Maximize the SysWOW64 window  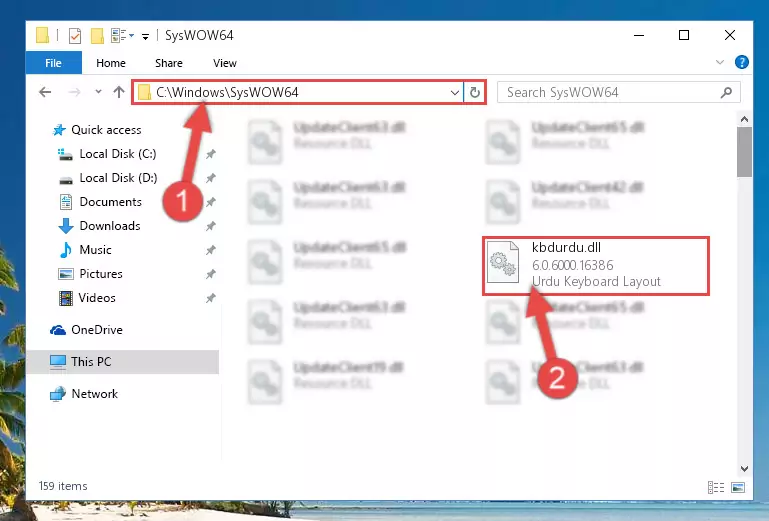[684, 35]
